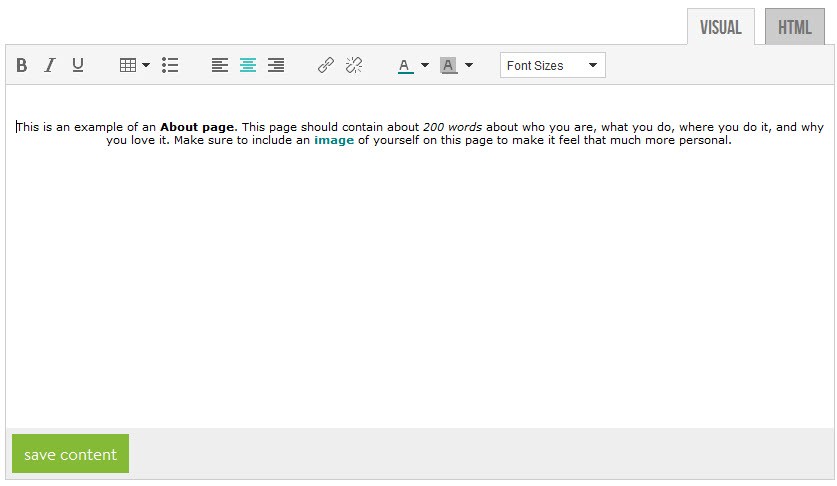Open background color picker arrow

(x=469, y=65)
